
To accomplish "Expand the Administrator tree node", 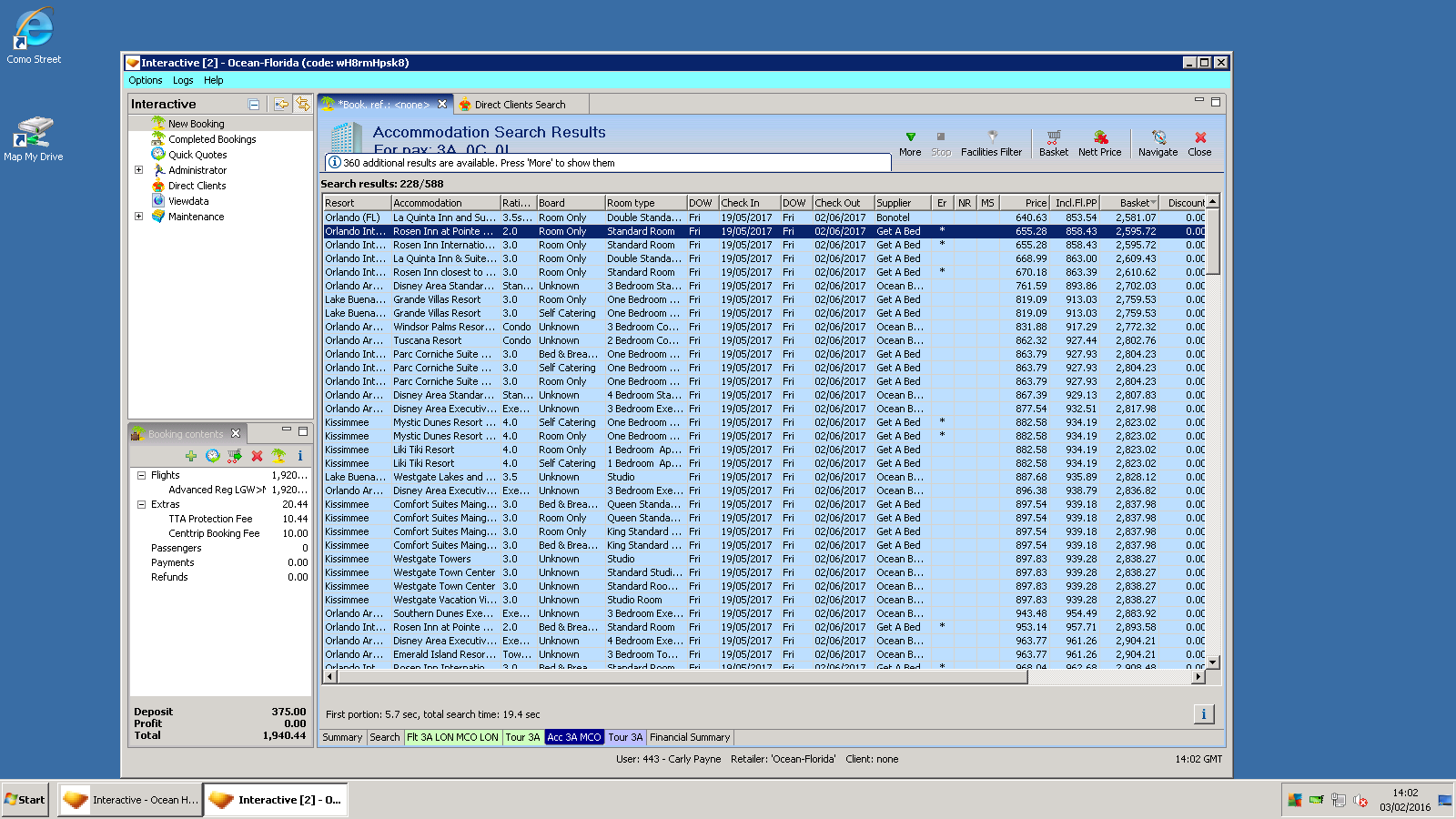I will pos(138,170).
